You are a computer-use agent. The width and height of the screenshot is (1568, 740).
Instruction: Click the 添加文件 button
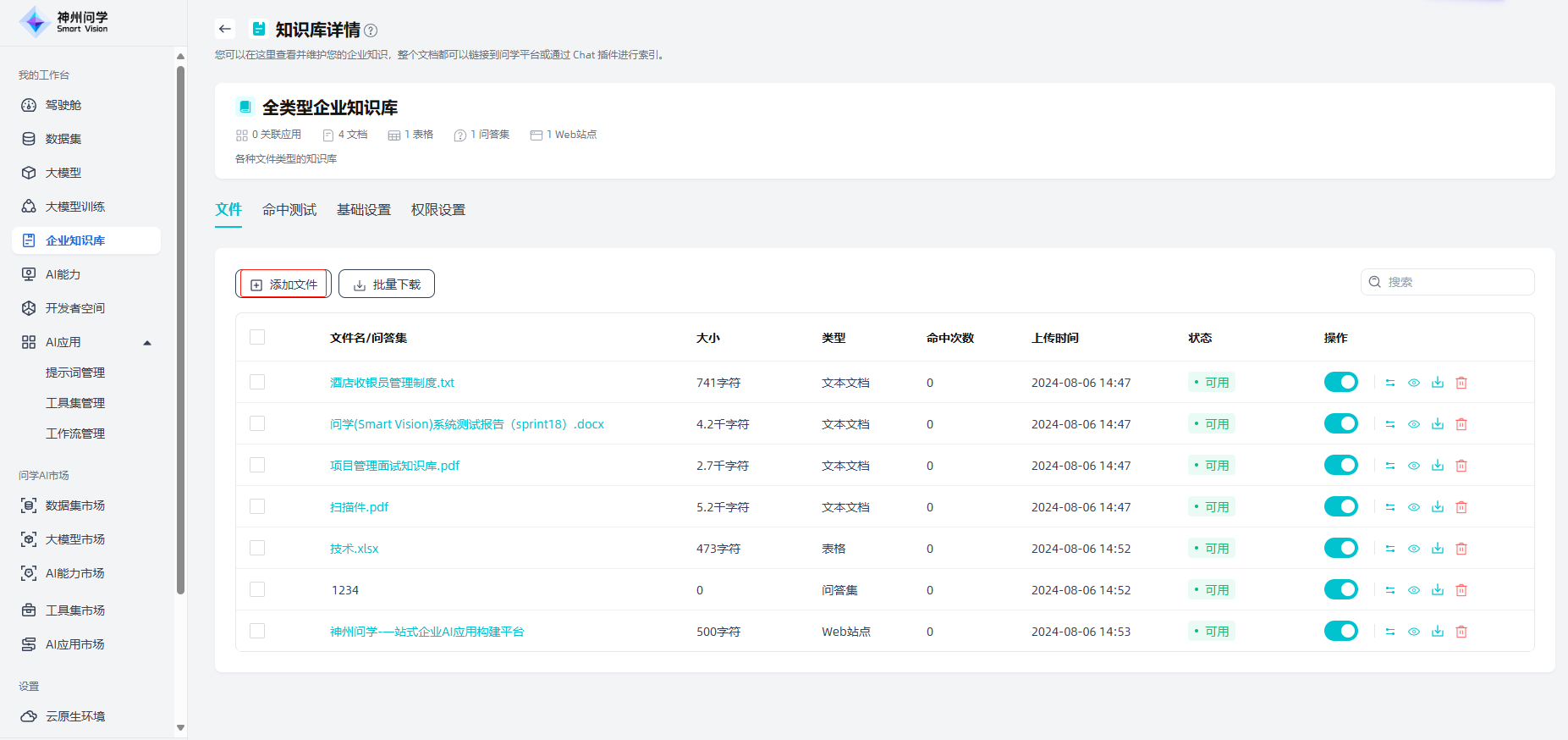[x=283, y=284]
